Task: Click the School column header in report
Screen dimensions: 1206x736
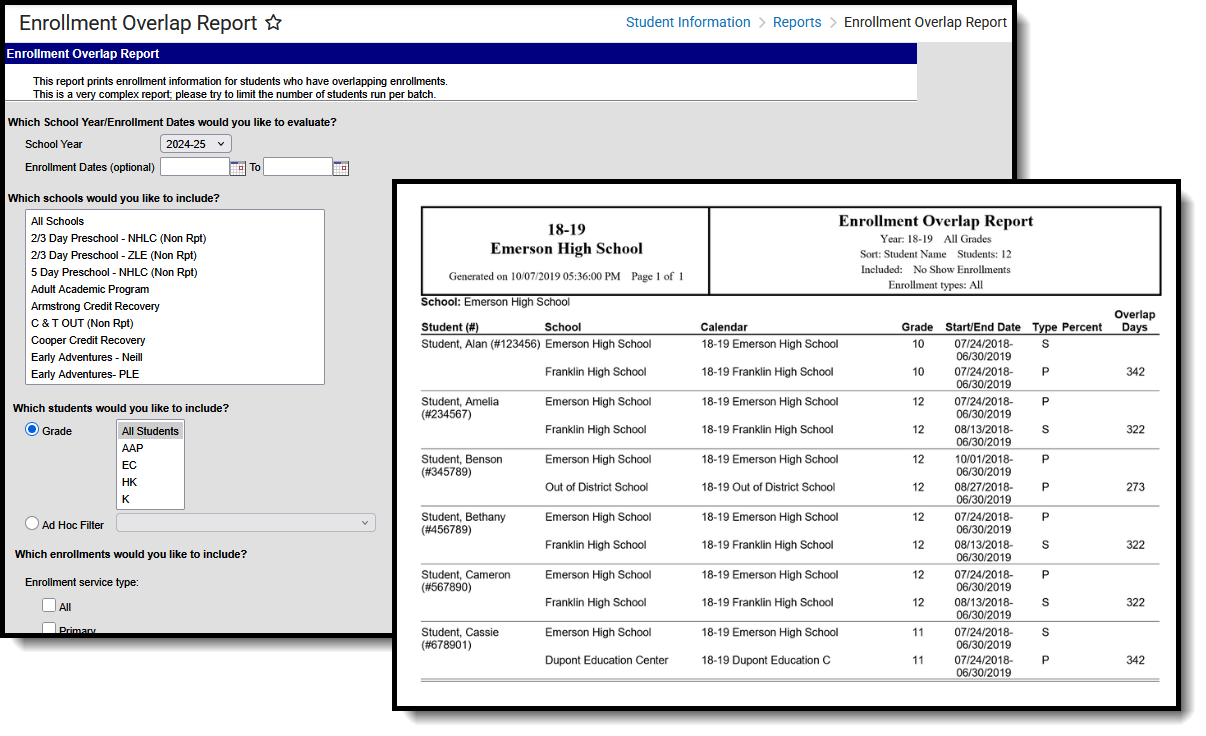Action: [563, 327]
